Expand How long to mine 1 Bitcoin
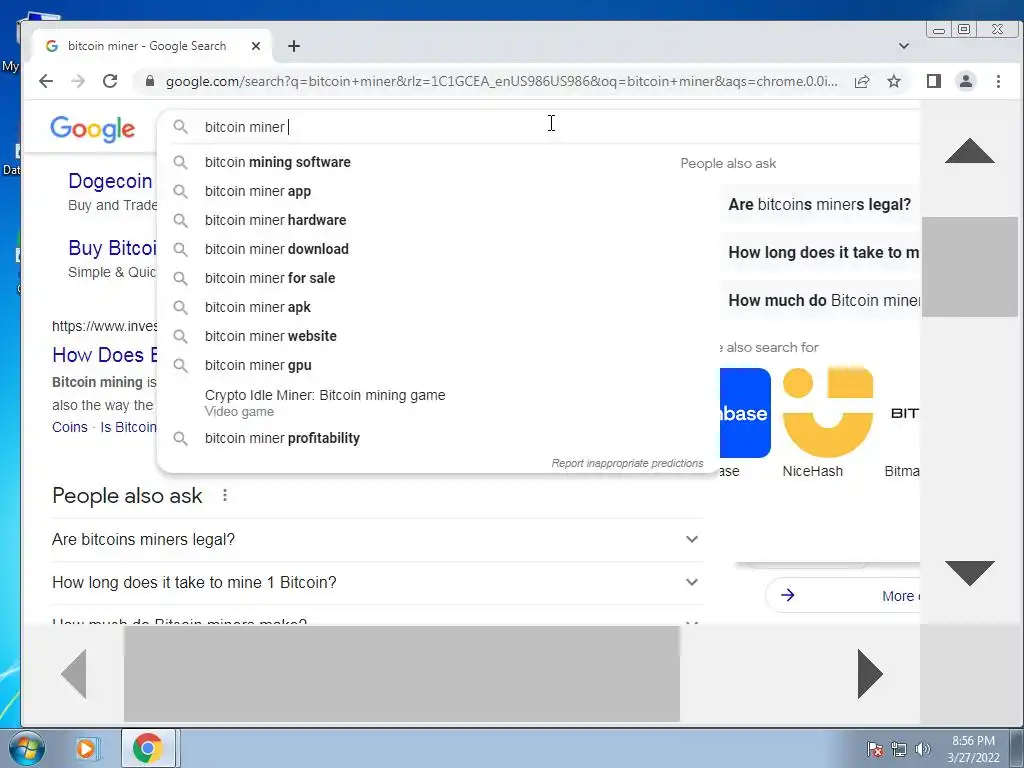This screenshot has height=768, width=1024. pos(377,583)
